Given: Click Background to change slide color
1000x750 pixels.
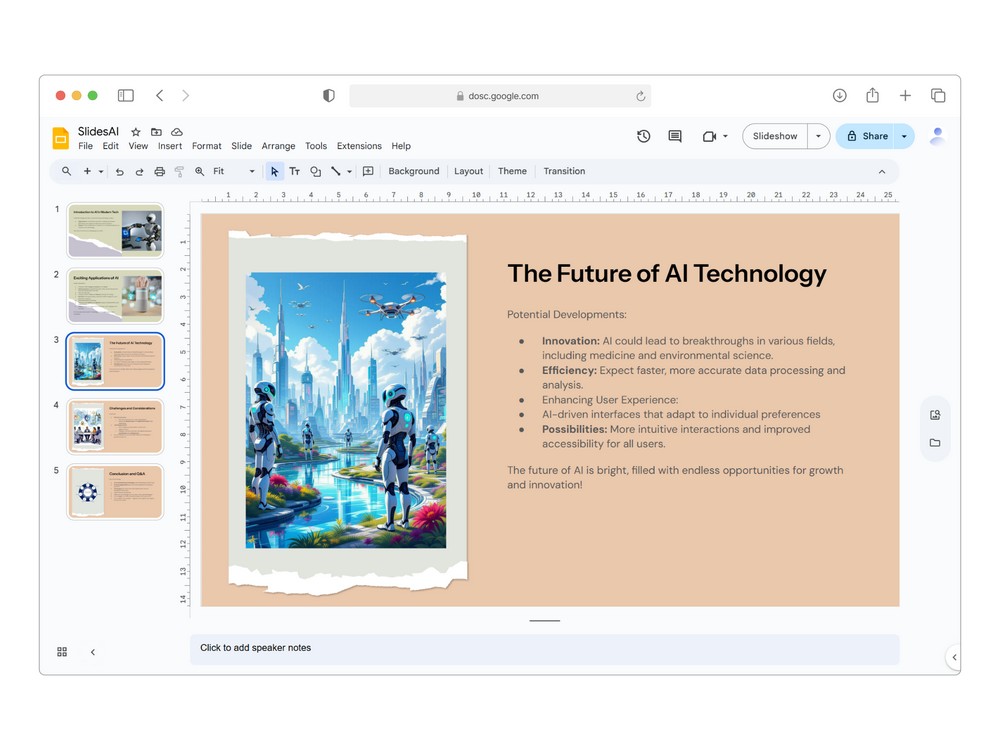Looking at the screenshot, I should (x=413, y=171).
